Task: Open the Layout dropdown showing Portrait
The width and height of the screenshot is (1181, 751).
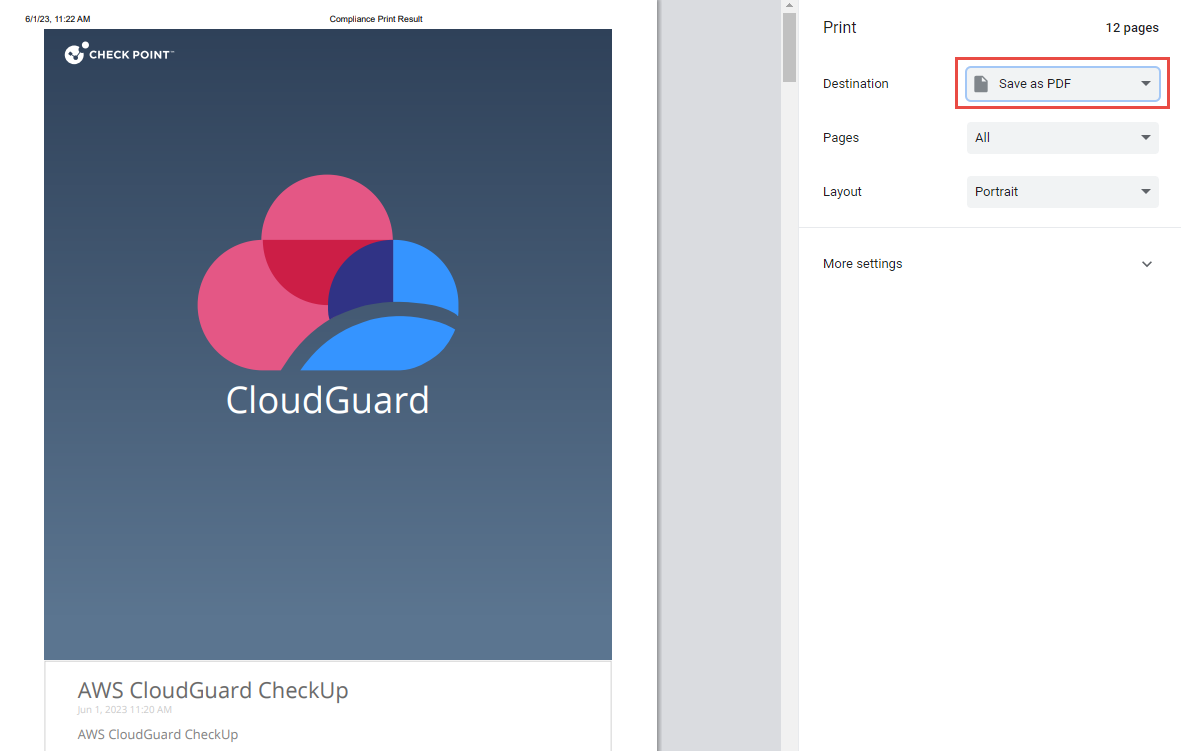Action: pyautogui.click(x=1061, y=192)
